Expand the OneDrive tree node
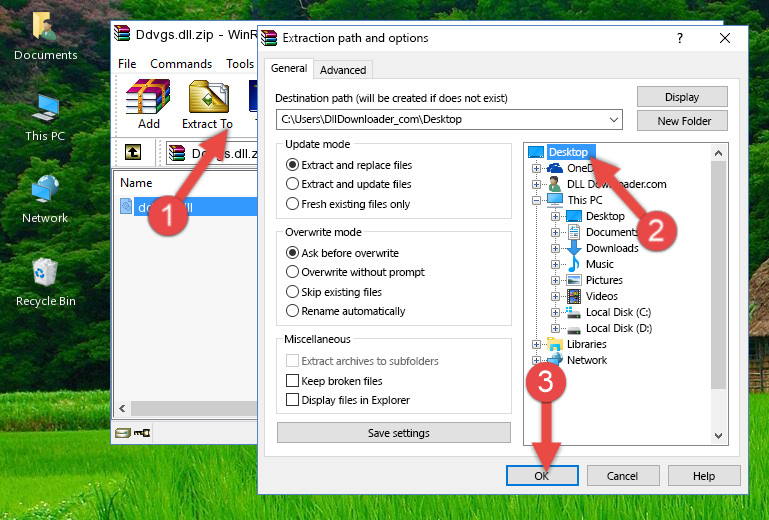769x520 pixels. (x=536, y=168)
